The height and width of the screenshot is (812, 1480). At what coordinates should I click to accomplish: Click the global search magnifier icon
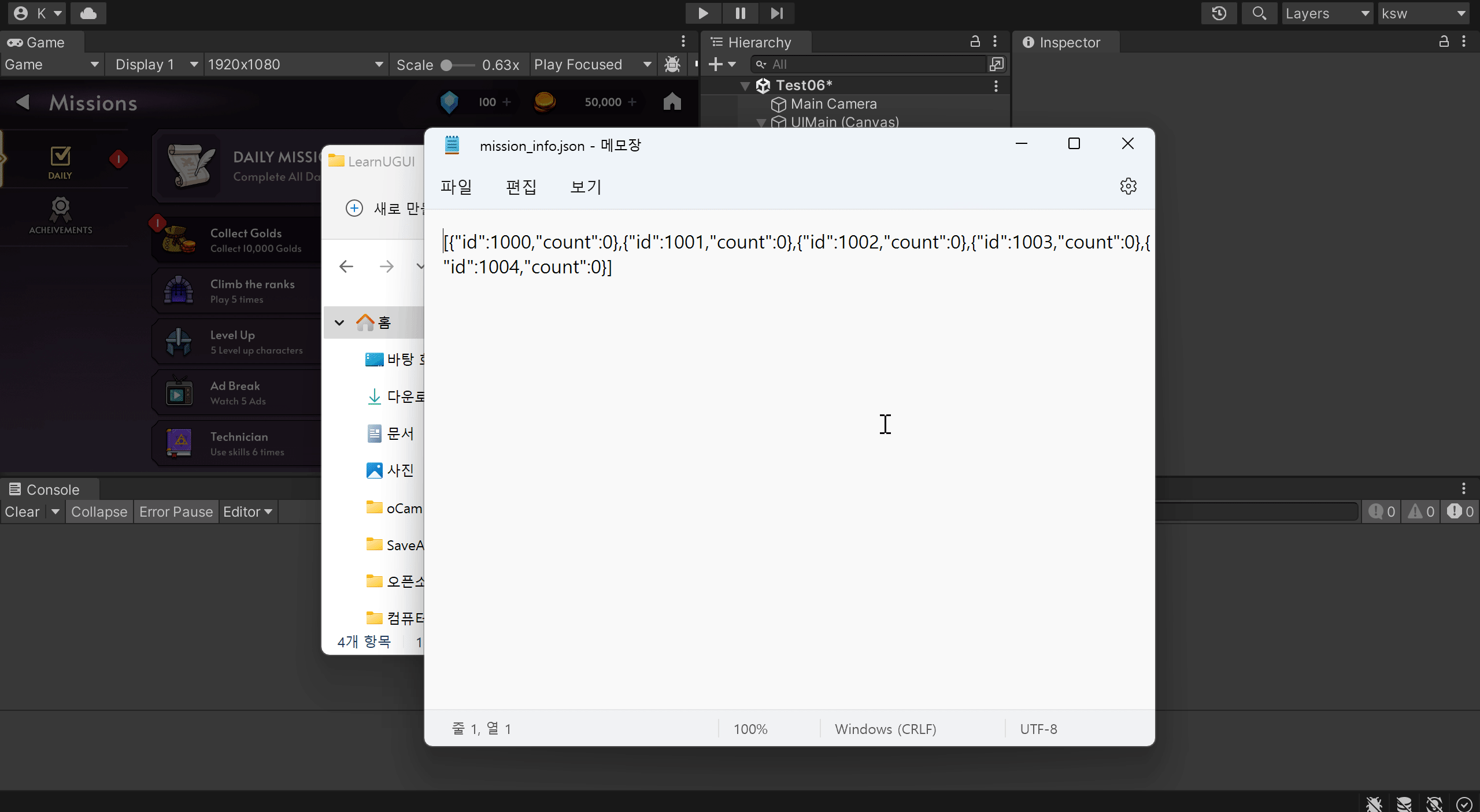[x=1259, y=13]
